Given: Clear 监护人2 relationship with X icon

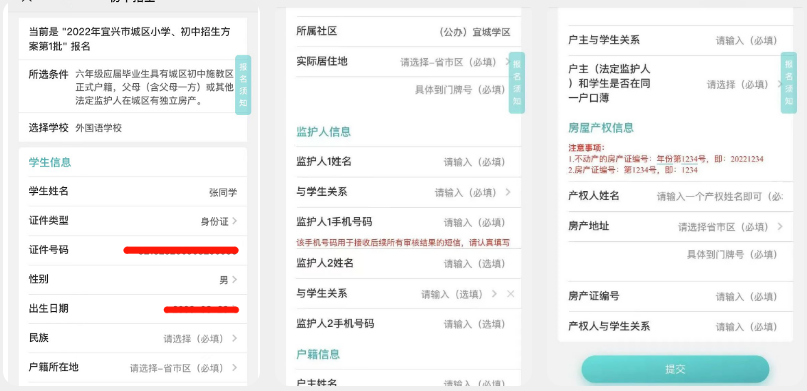Looking at the screenshot, I should pyautogui.click(x=511, y=294).
